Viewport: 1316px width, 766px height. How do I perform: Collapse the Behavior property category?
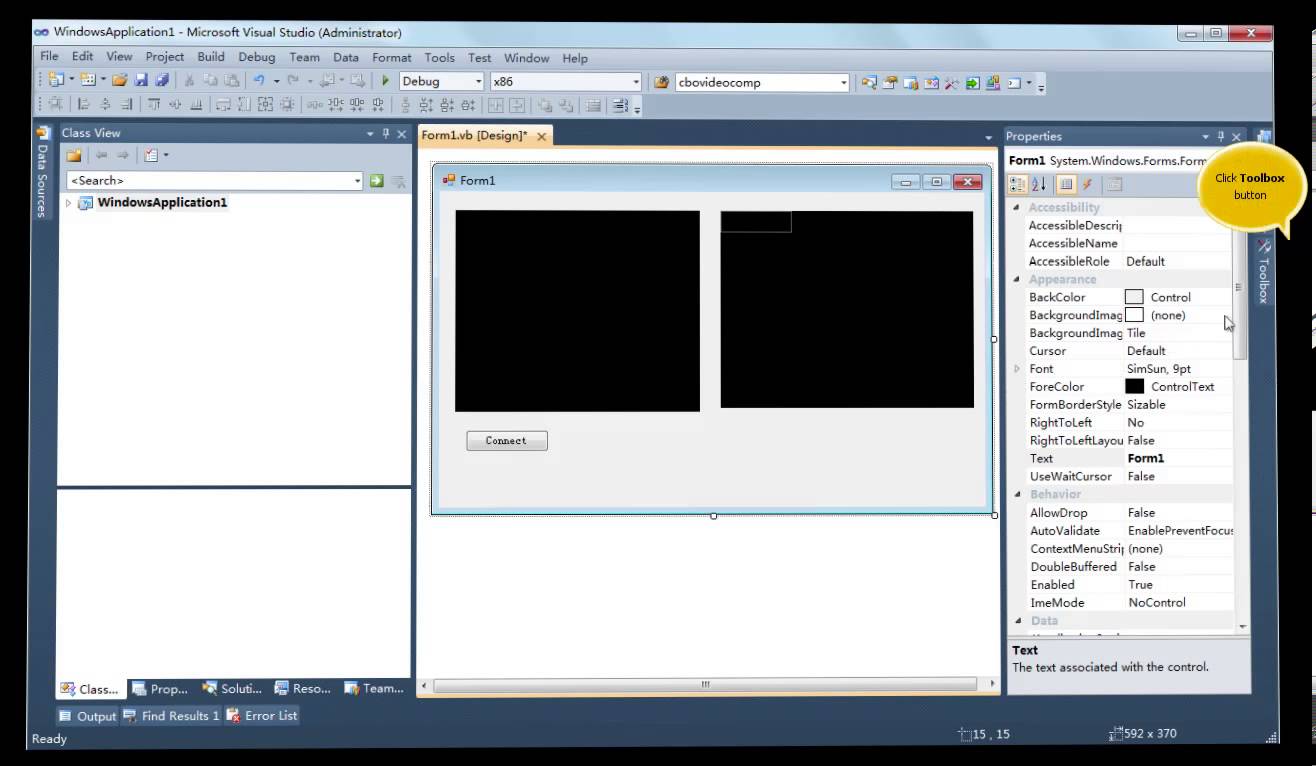[x=1017, y=494]
